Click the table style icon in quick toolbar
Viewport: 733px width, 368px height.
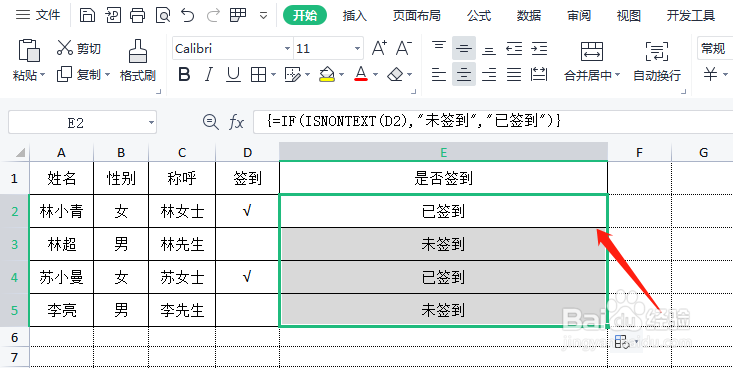click(238, 15)
